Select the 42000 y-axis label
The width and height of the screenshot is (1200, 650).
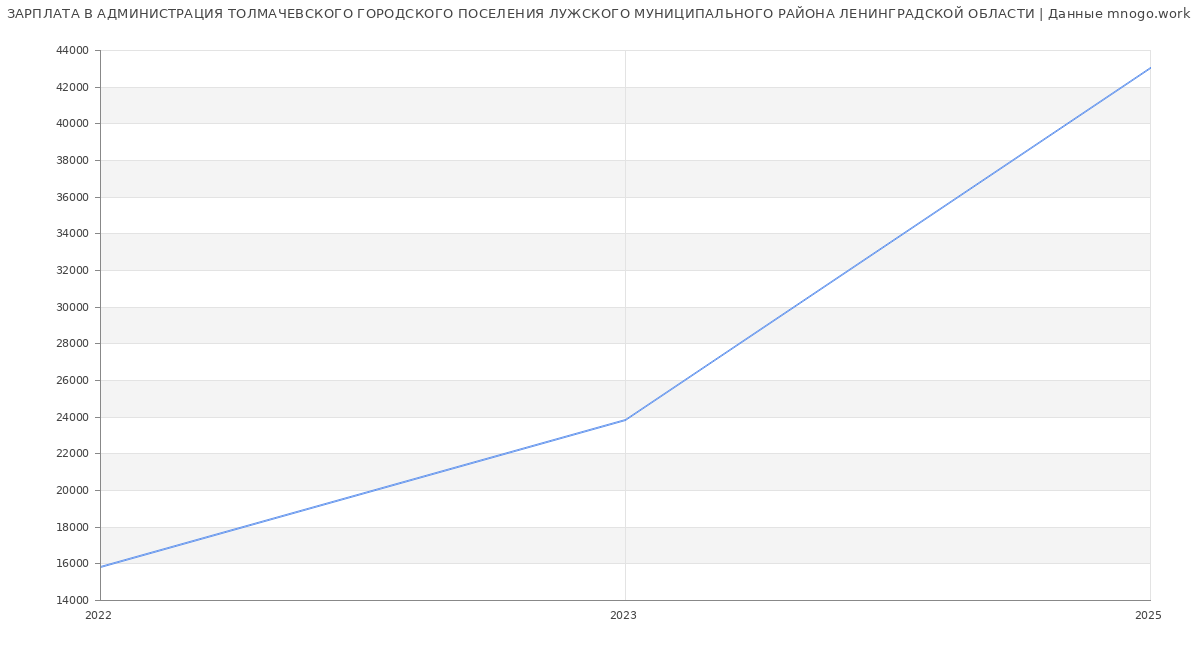[x=72, y=88]
